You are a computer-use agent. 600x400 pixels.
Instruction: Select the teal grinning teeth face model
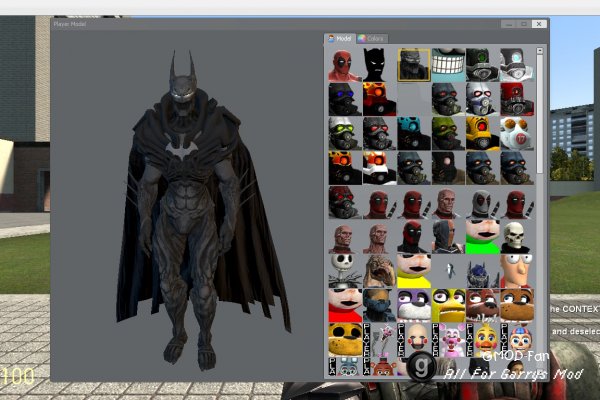coord(448,65)
